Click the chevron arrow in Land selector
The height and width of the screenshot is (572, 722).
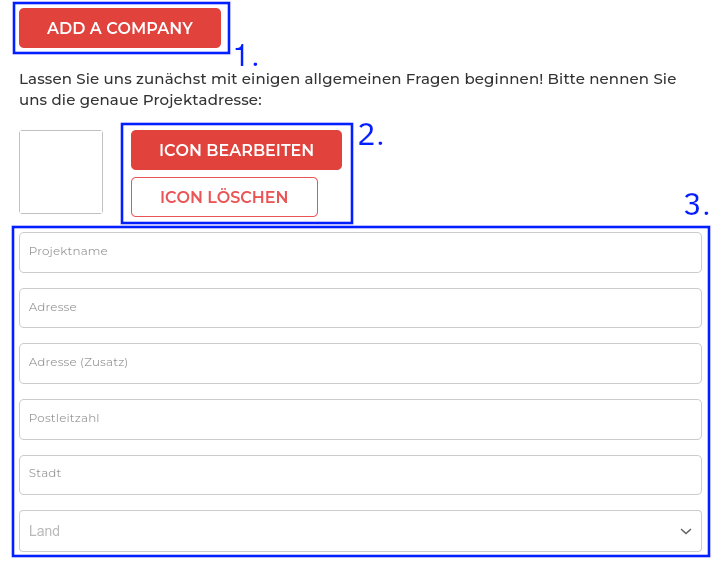click(x=686, y=531)
